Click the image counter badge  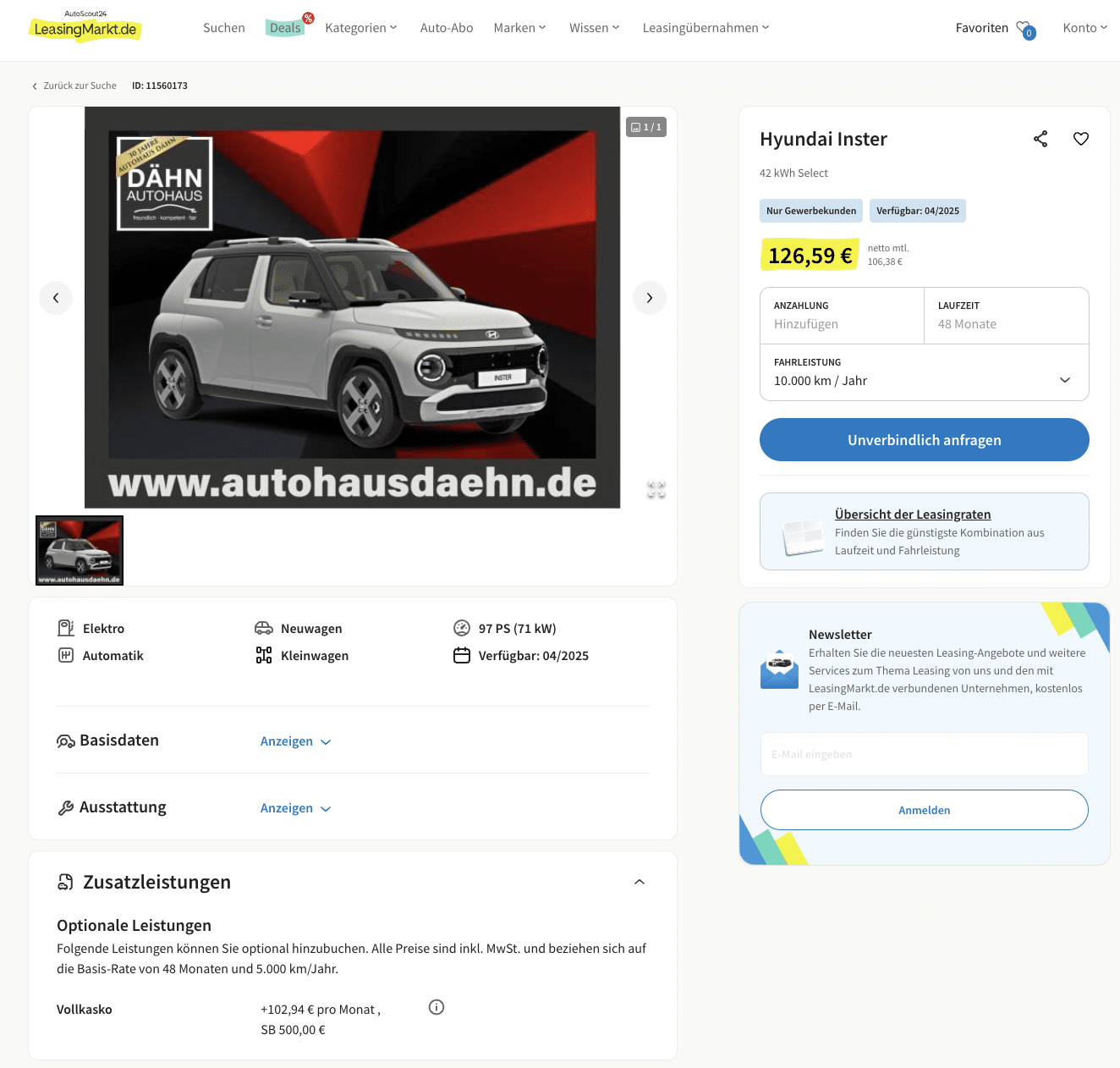[646, 127]
